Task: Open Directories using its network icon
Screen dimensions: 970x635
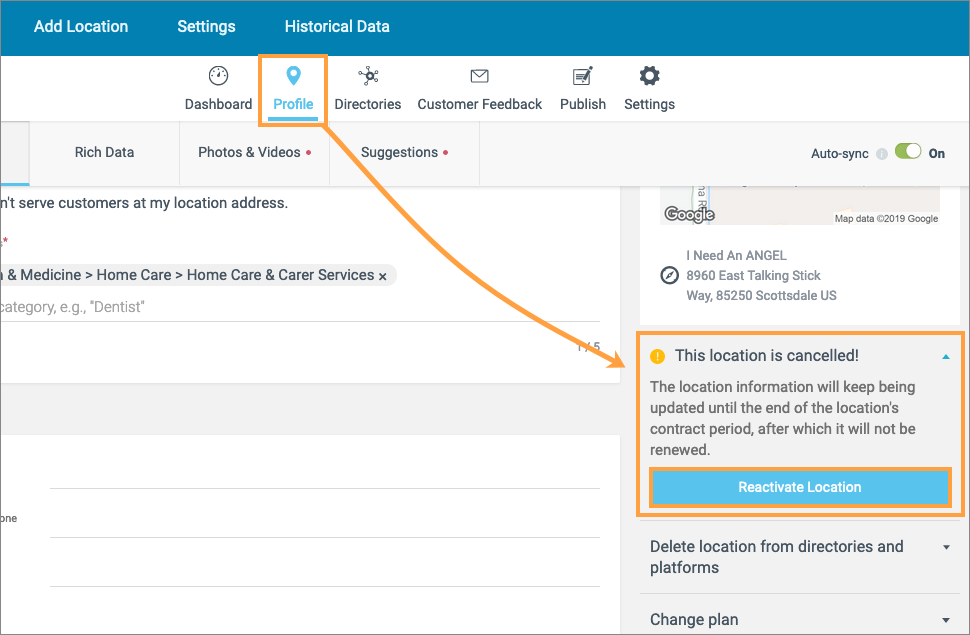Action: tap(367, 76)
